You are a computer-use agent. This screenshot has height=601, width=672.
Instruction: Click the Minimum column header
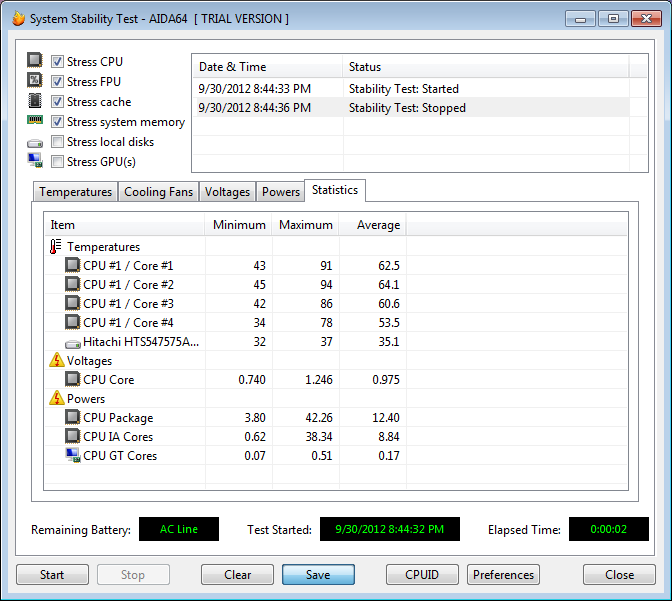click(x=239, y=225)
